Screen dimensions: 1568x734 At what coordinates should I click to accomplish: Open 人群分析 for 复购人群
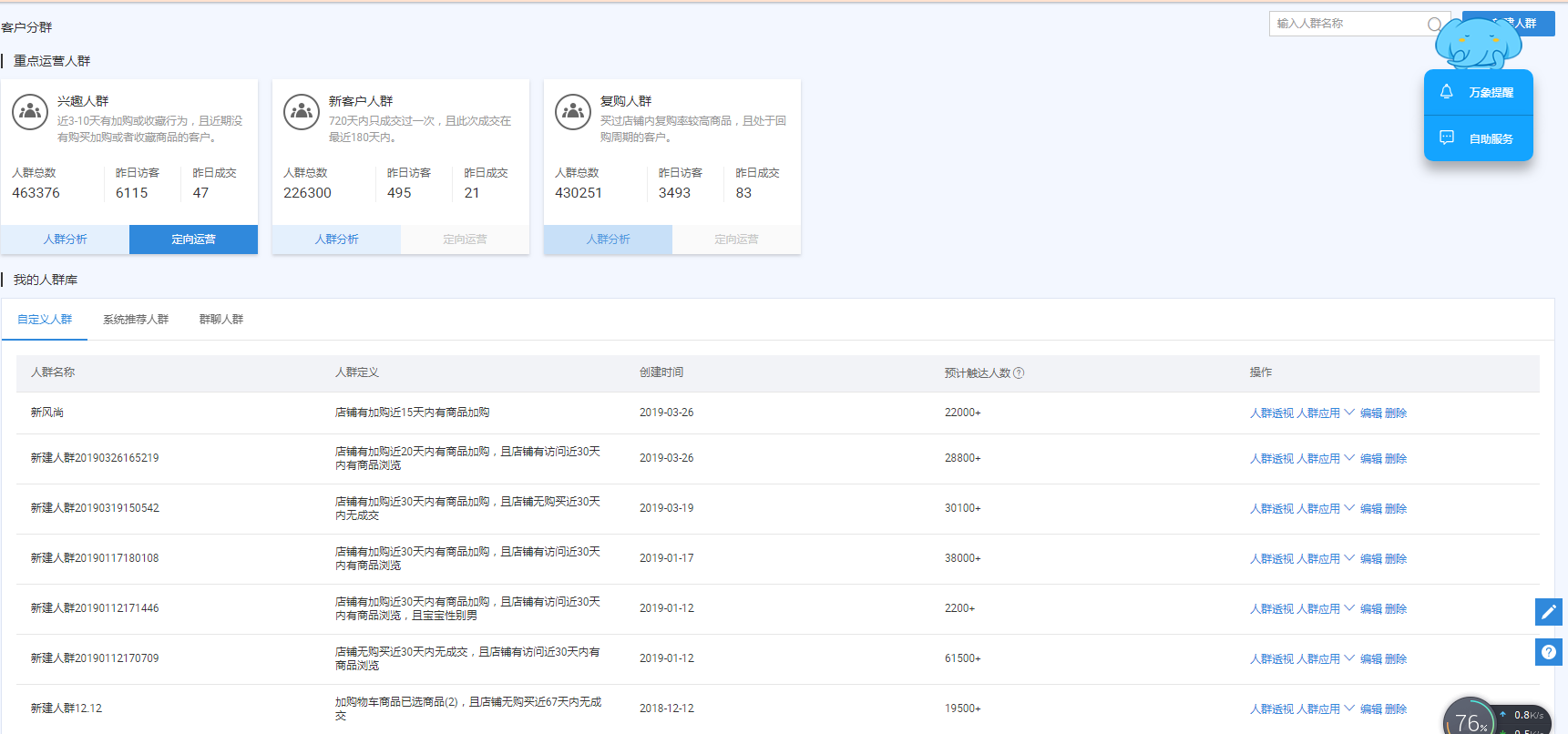coord(608,240)
